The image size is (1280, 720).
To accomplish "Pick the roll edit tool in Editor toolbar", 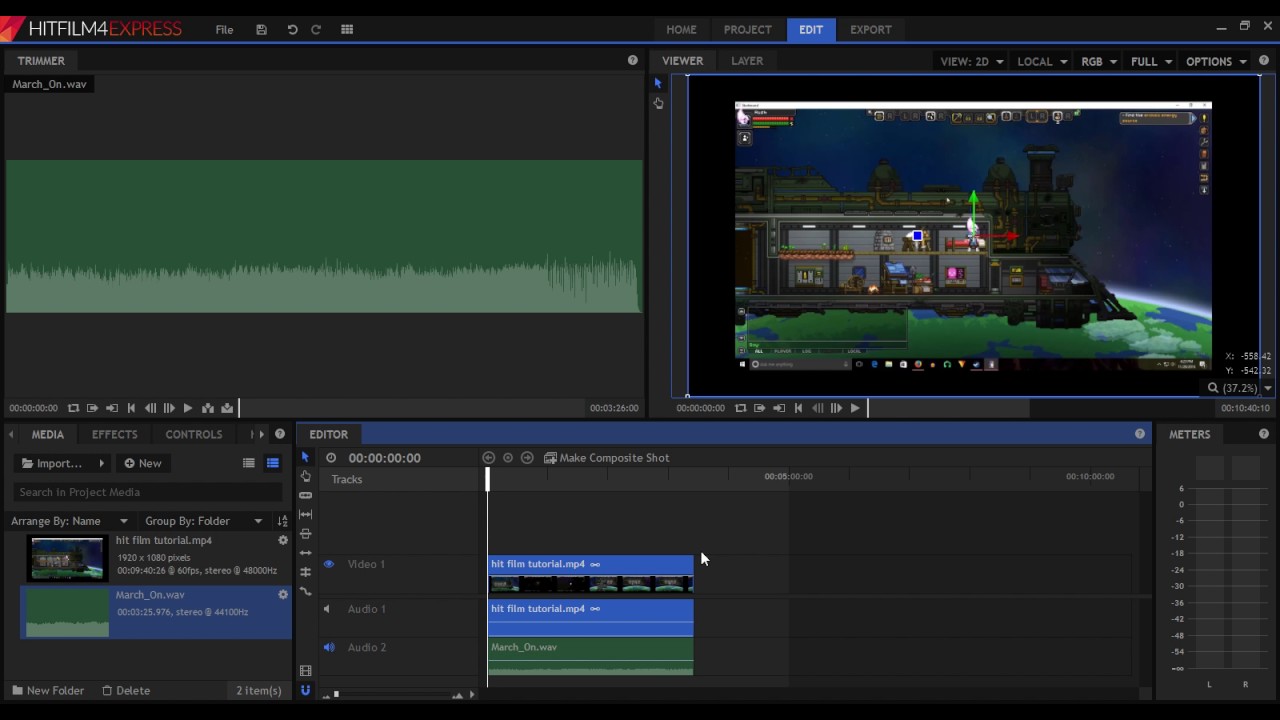I will point(305,572).
